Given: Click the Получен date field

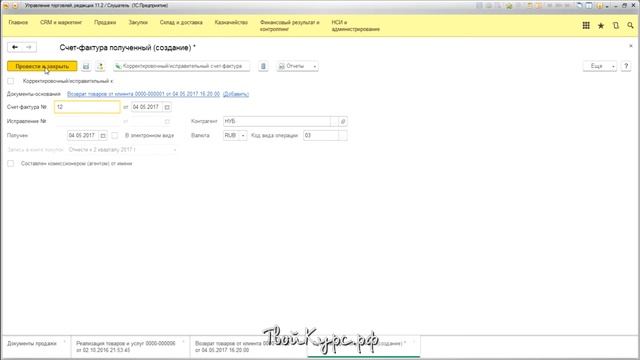Looking at the screenshot, I should tap(82, 136).
